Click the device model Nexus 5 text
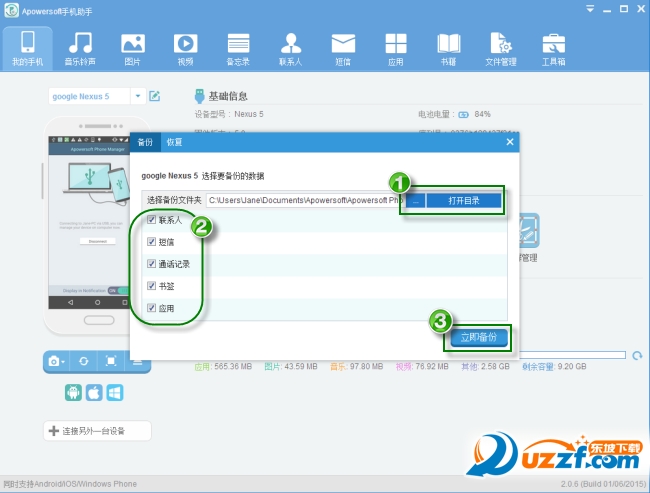650x493 pixels. (249, 114)
